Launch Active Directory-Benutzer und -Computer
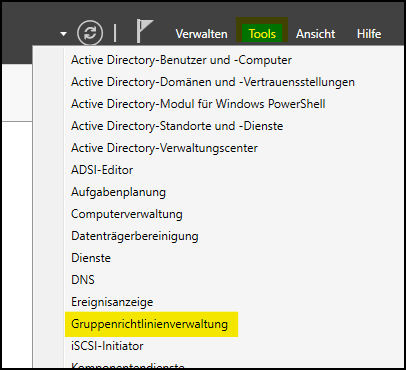Viewport: 406px width, 370px height. coord(181,60)
